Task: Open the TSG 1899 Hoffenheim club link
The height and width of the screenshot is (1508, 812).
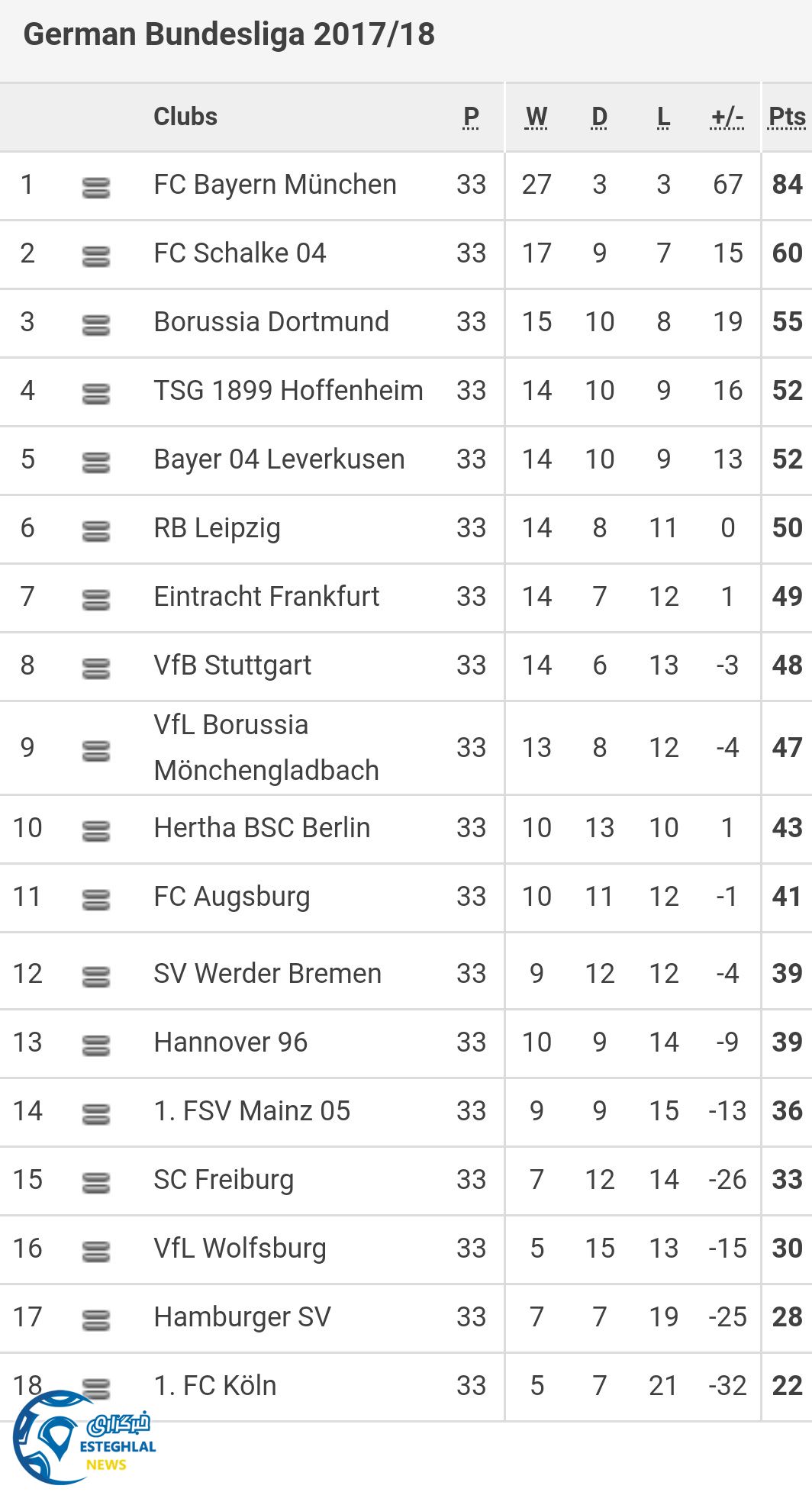Action: pyautogui.click(x=288, y=391)
